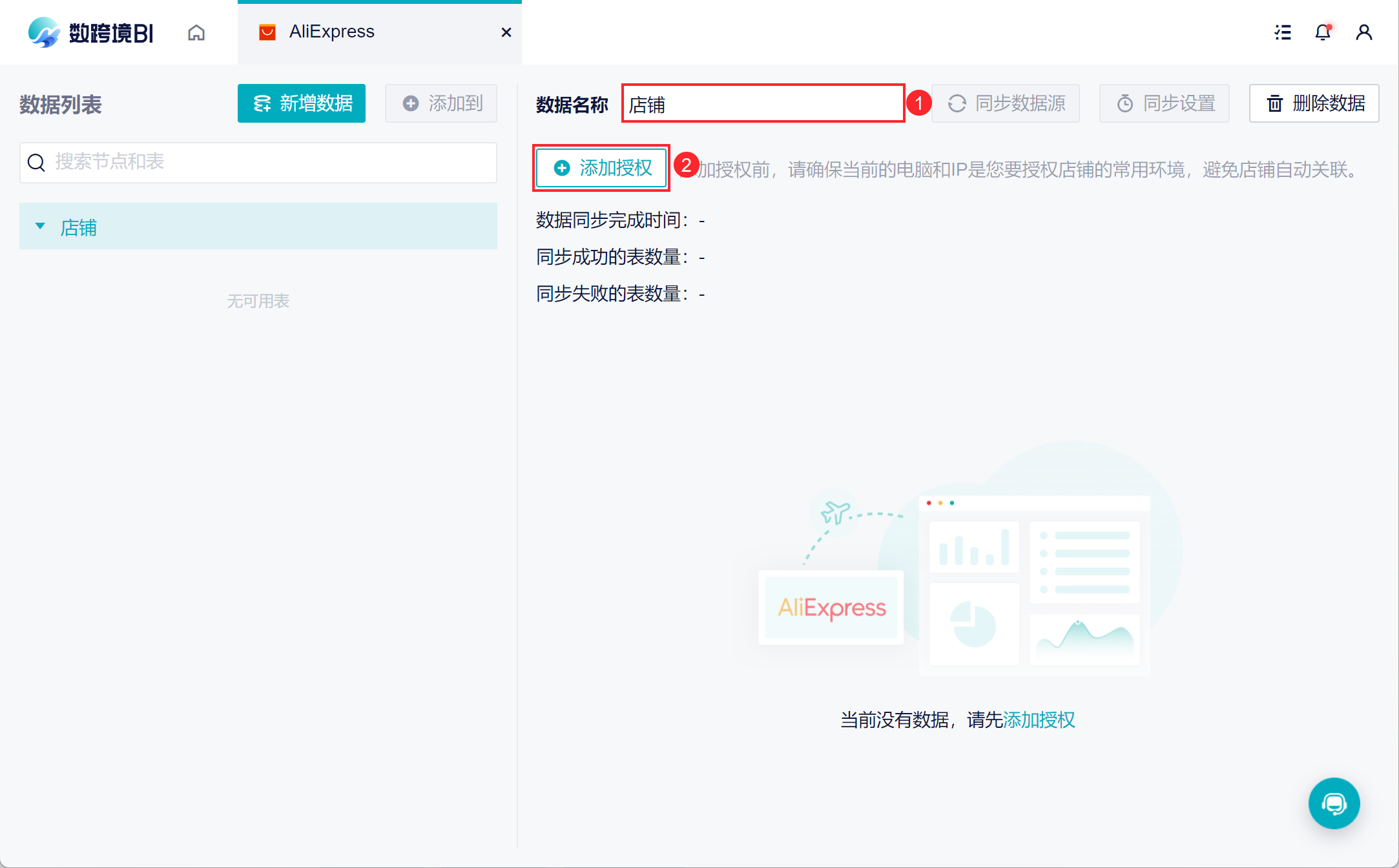Follow the 添加授权 link in empty state
The image size is (1399, 868).
[1039, 719]
